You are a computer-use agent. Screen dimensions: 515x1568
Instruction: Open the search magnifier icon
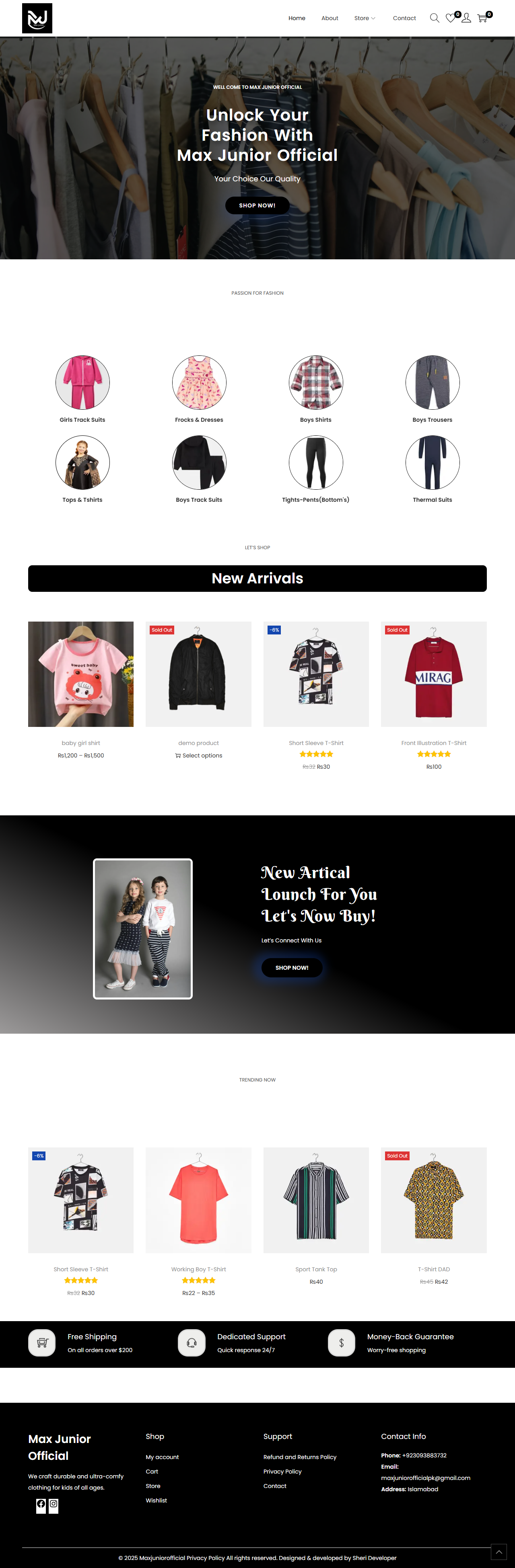point(435,18)
